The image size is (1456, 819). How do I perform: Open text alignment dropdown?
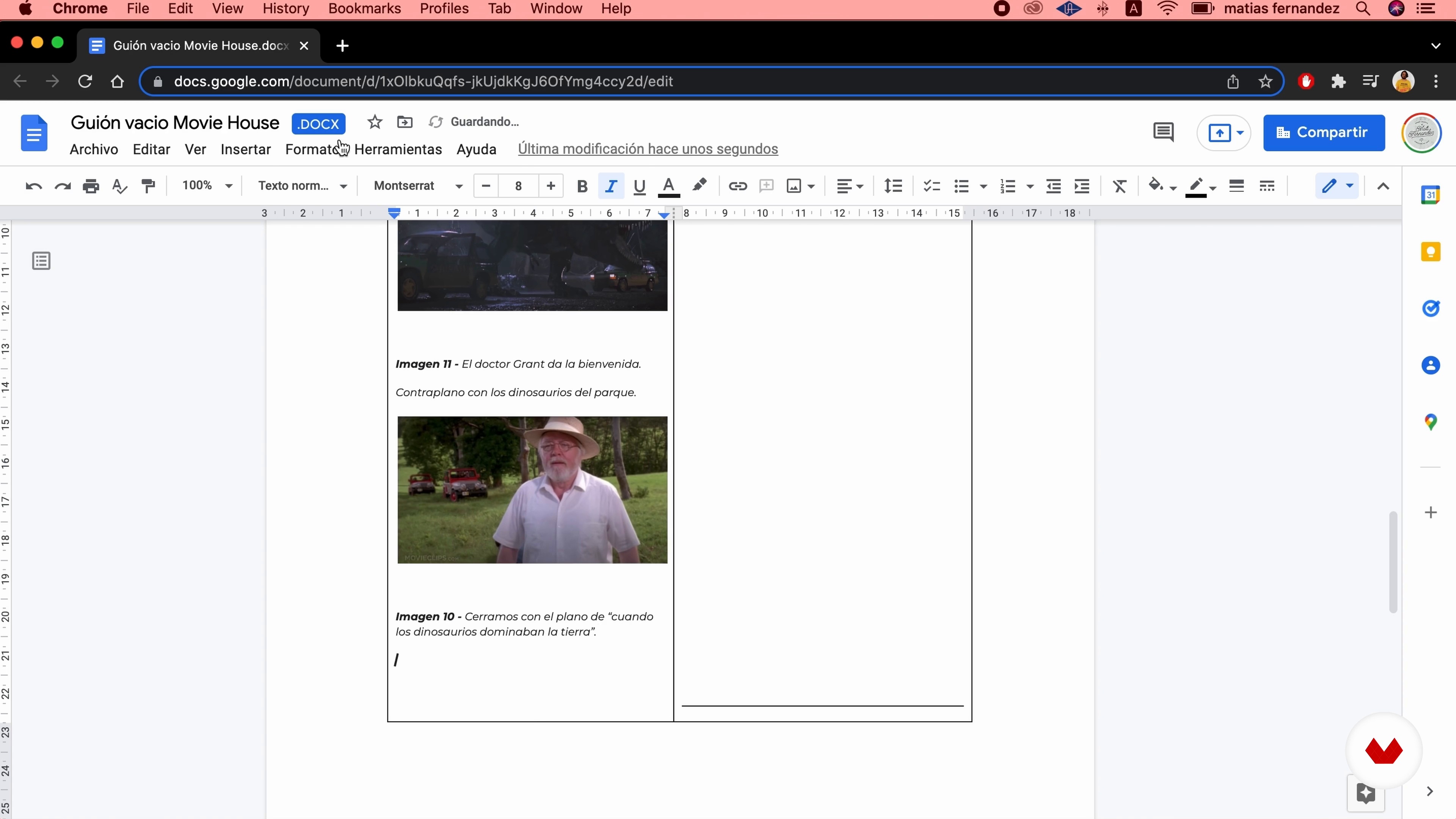tap(849, 186)
